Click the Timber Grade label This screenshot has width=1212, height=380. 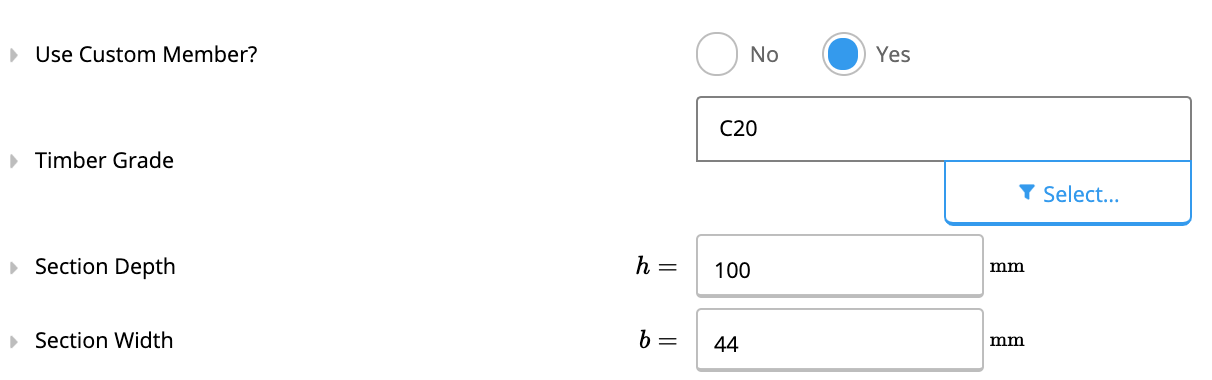[x=104, y=161]
